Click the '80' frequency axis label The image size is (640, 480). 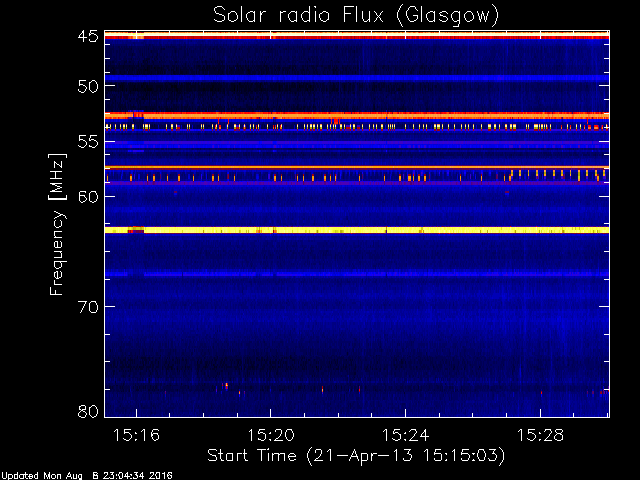coord(88,411)
